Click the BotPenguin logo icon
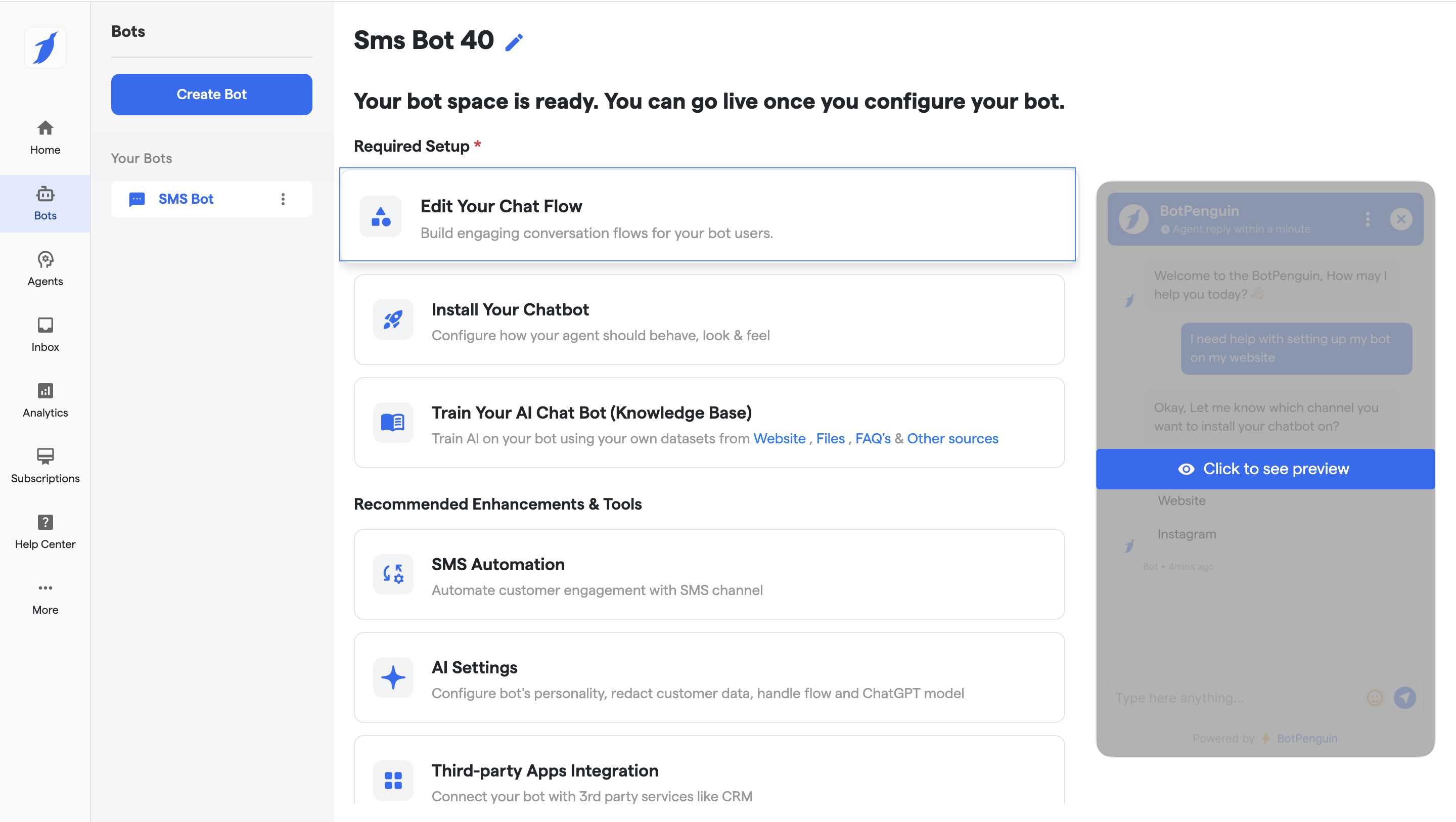This screenshot has height=822, width=1456. point(45,48)
